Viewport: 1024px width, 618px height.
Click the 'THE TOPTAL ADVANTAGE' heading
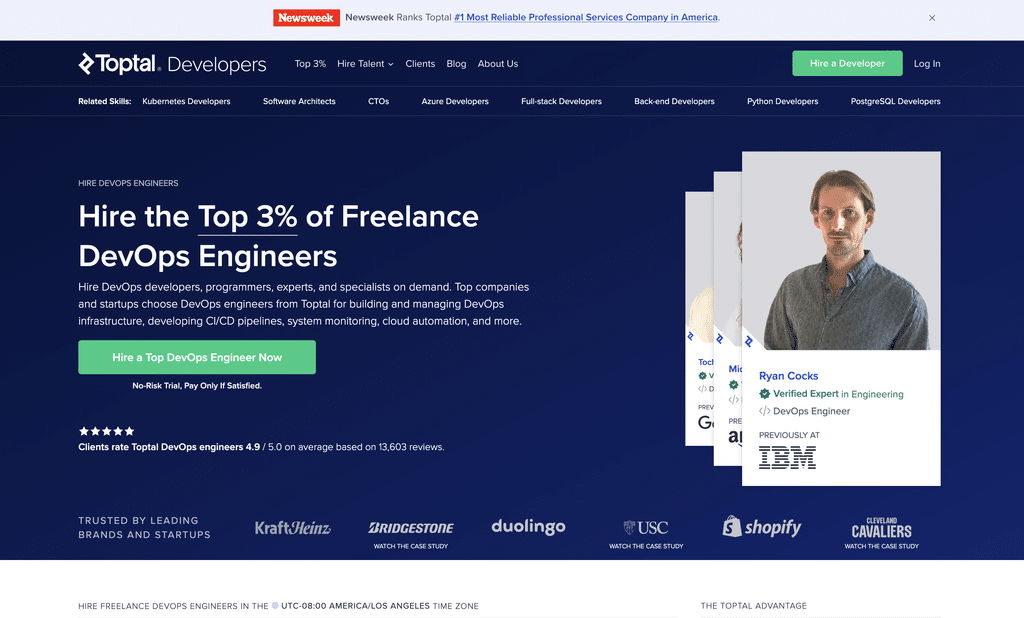pyautogui.click(x=754, y=606)
